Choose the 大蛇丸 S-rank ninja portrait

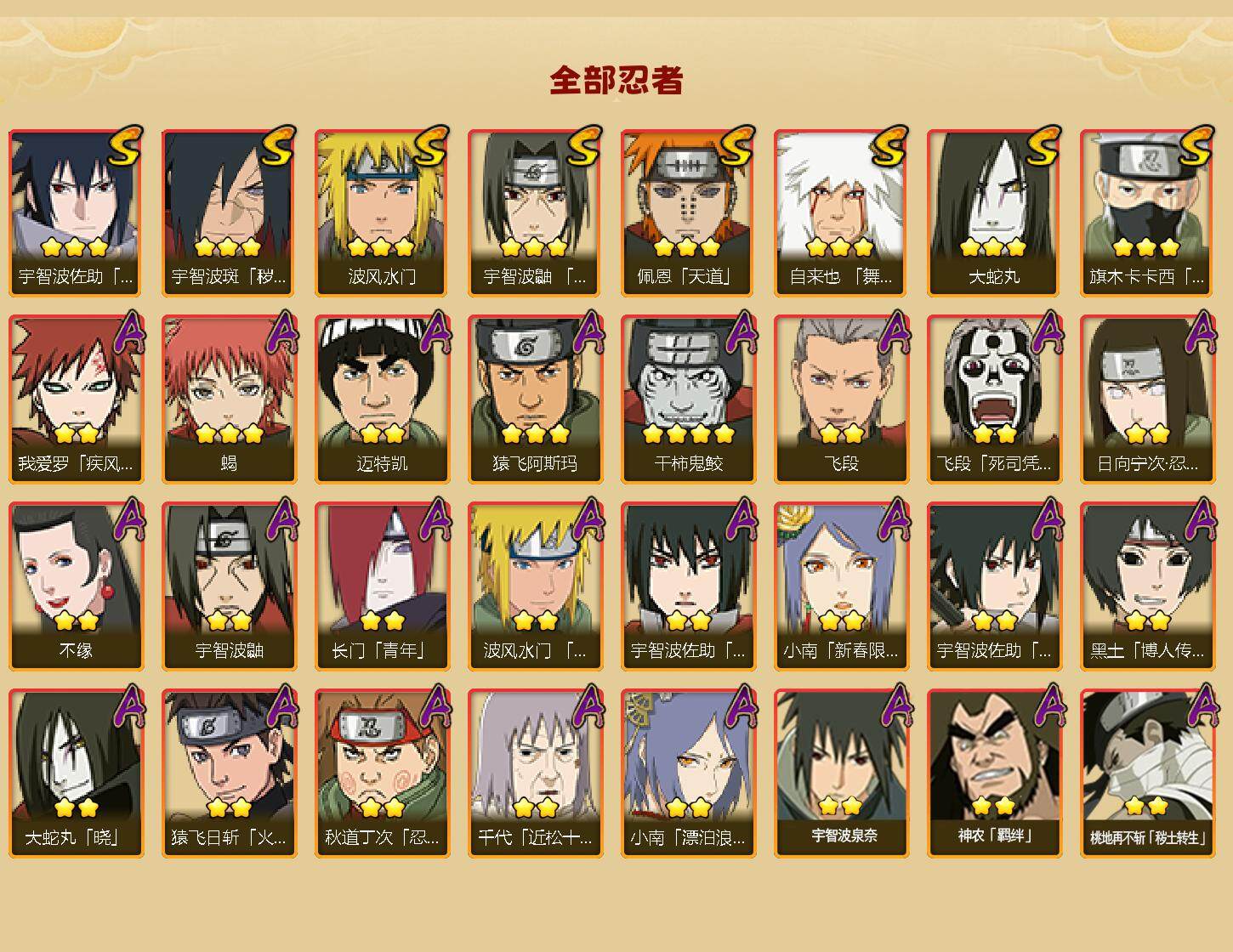tap(994, 212)
